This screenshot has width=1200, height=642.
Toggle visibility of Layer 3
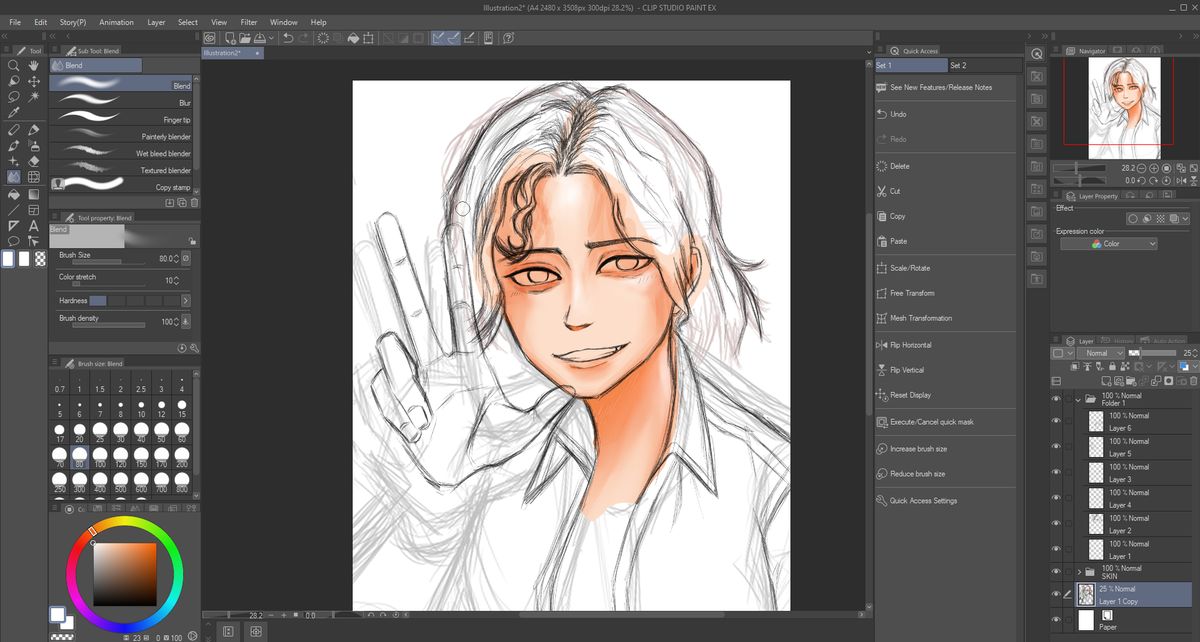click(x=1056, y=473)
